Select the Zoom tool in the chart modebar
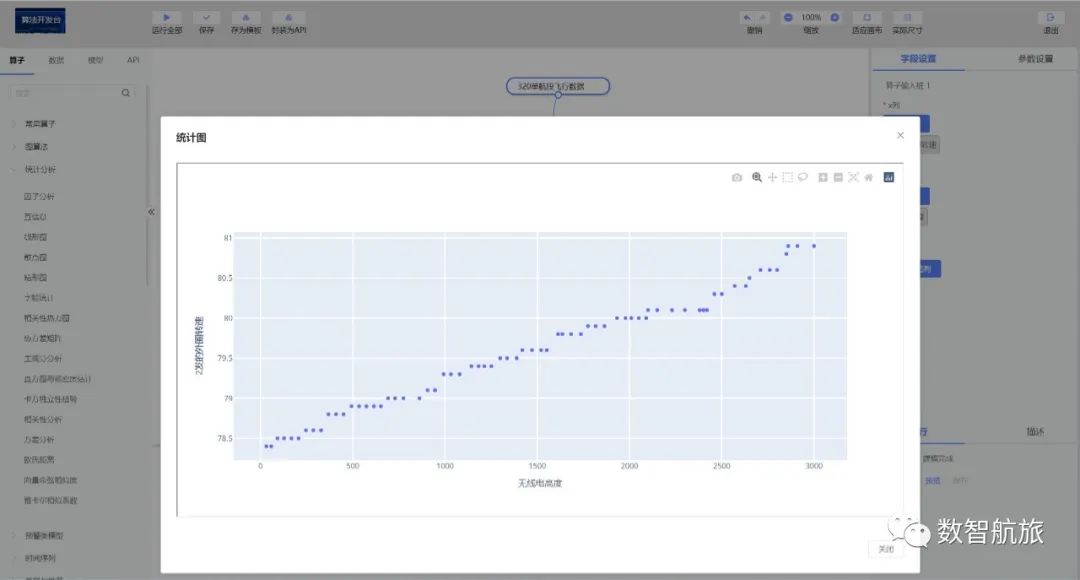Image resolution: width=1080 pixels, height=580 pixels. [757, 178]
